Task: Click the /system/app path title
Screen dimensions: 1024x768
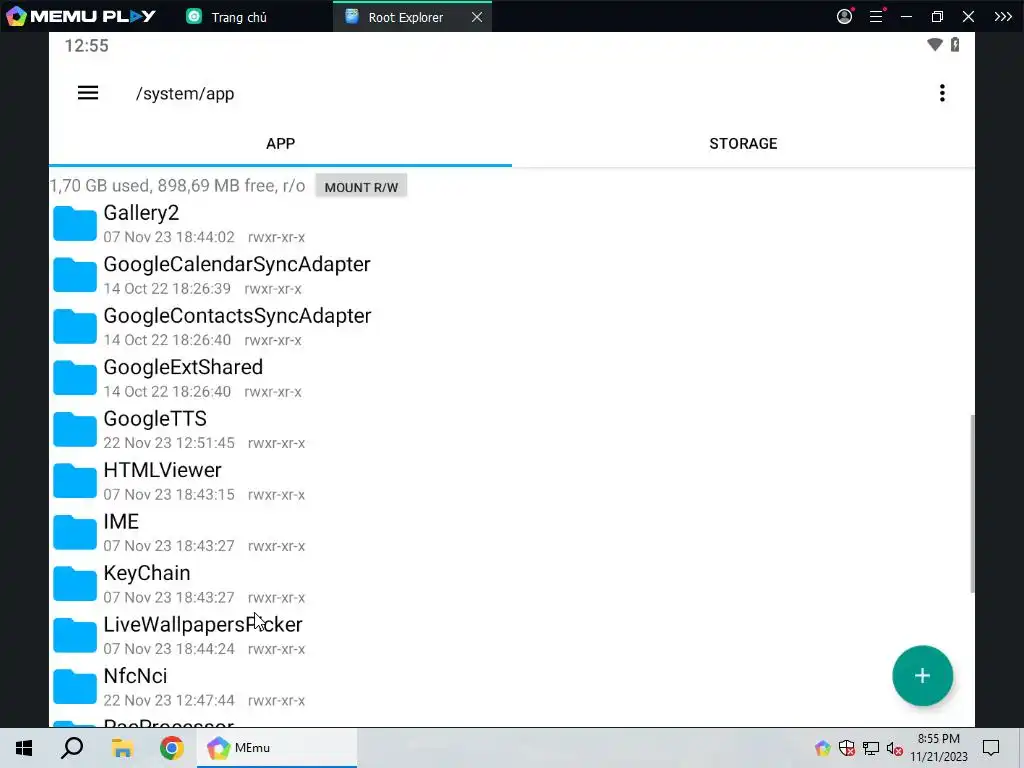Action: [185, 93]
